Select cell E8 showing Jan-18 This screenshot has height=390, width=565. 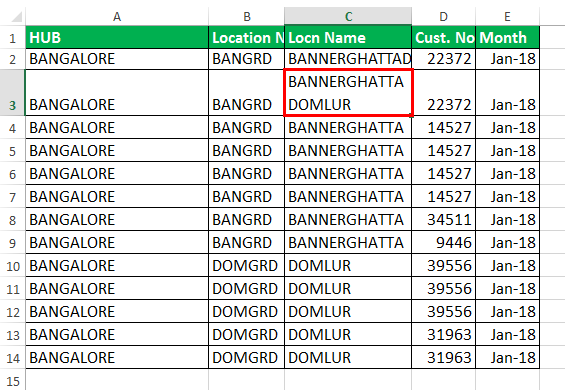pyautogui.click(x=507, y=219)
